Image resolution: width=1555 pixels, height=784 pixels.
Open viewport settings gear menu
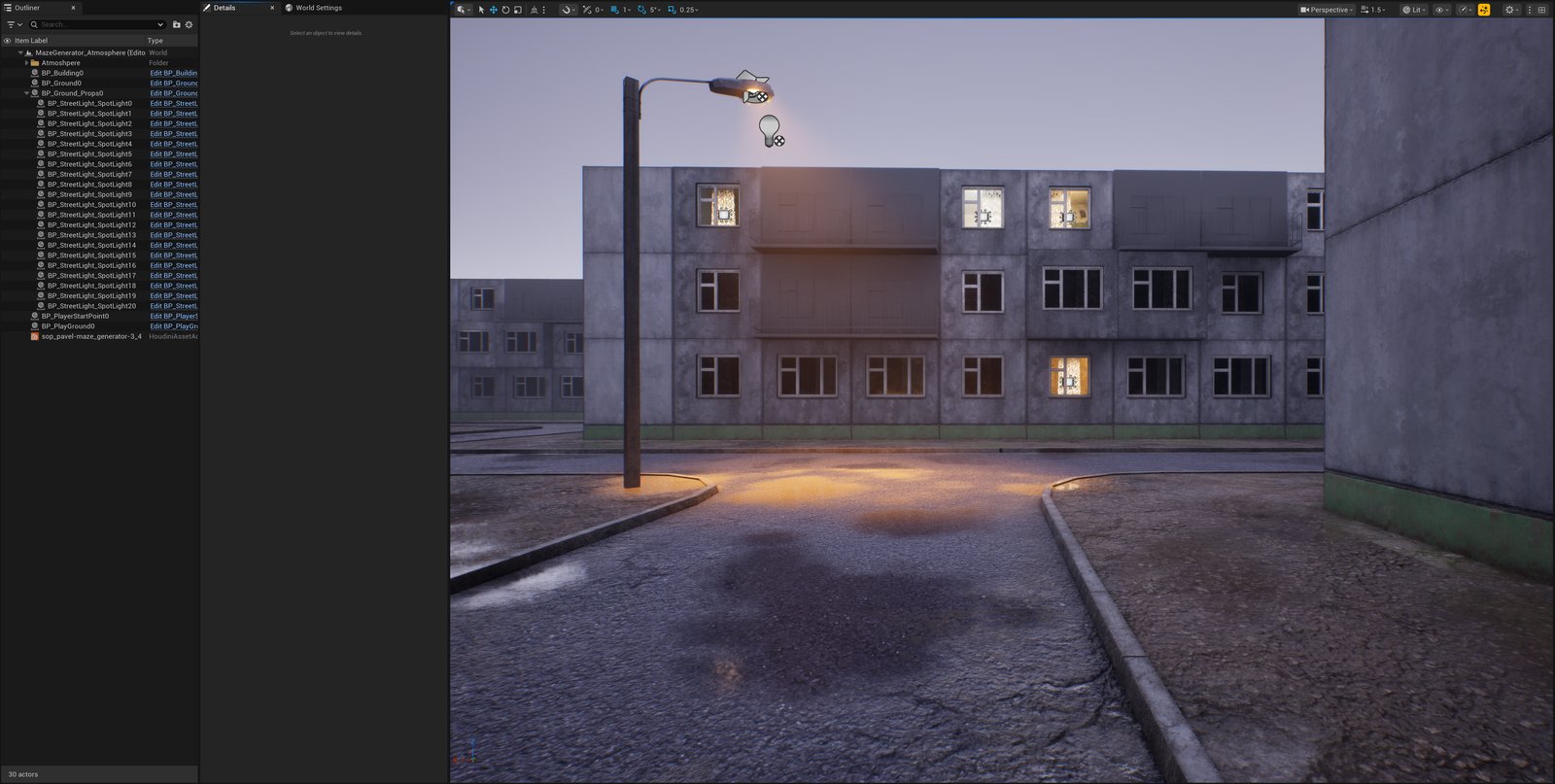click(1511, 10)
